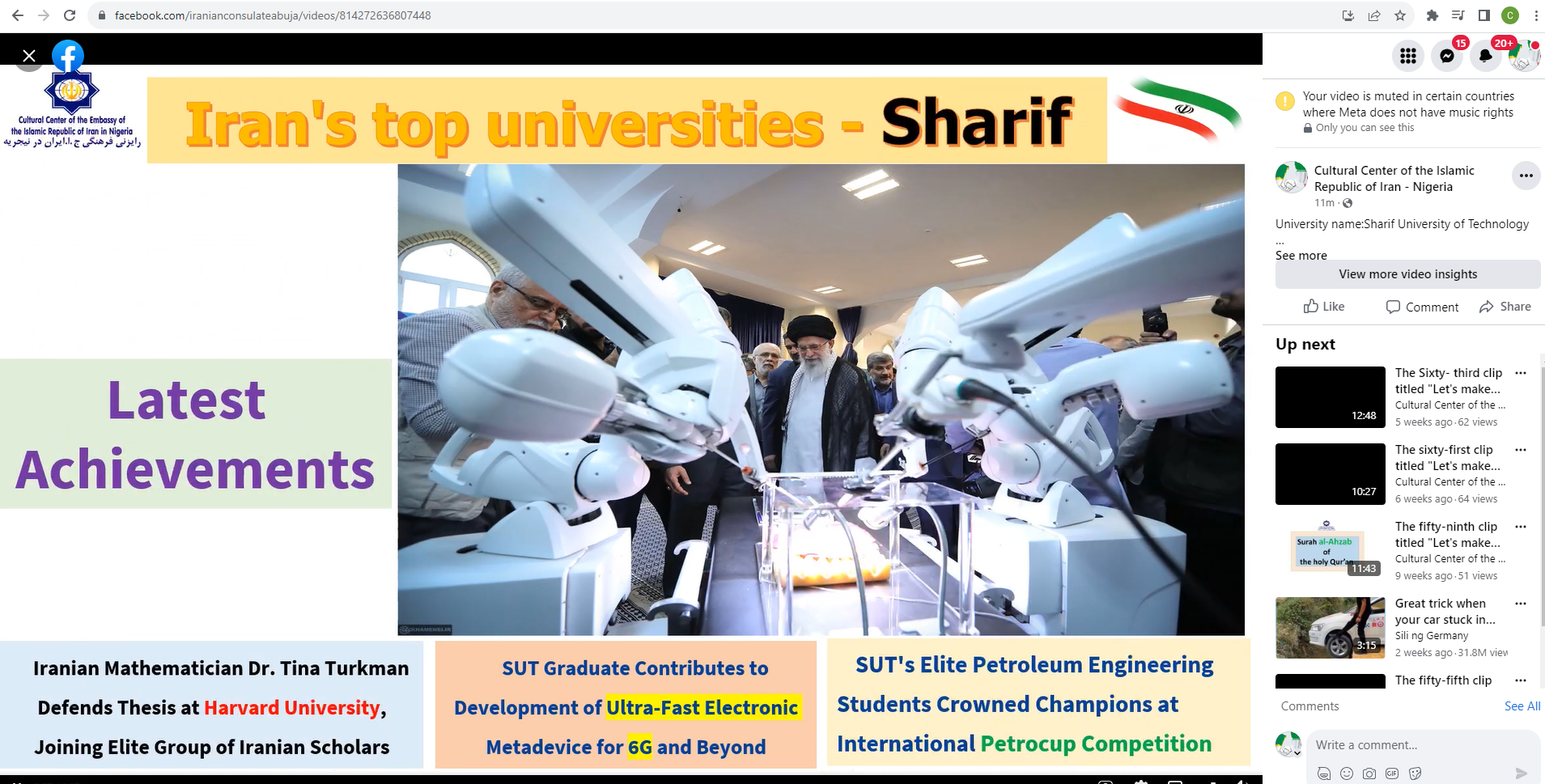Click See All comments link
This screenshot has height=784, width=1545.
click(x=1522, y=706)
